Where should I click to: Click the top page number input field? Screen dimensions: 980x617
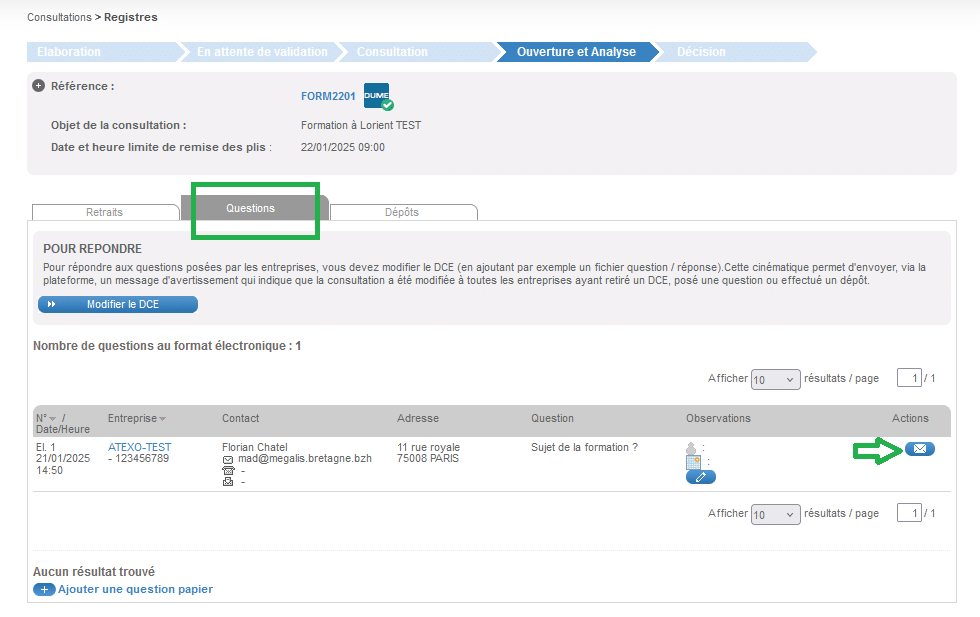coord(908,378)
